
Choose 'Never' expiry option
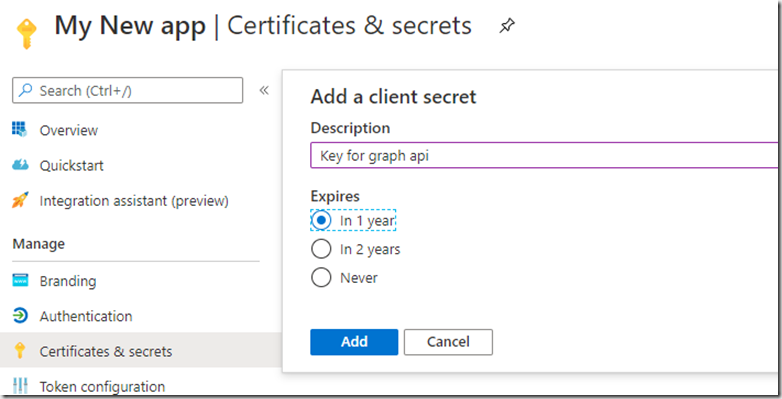pos(344,277)
